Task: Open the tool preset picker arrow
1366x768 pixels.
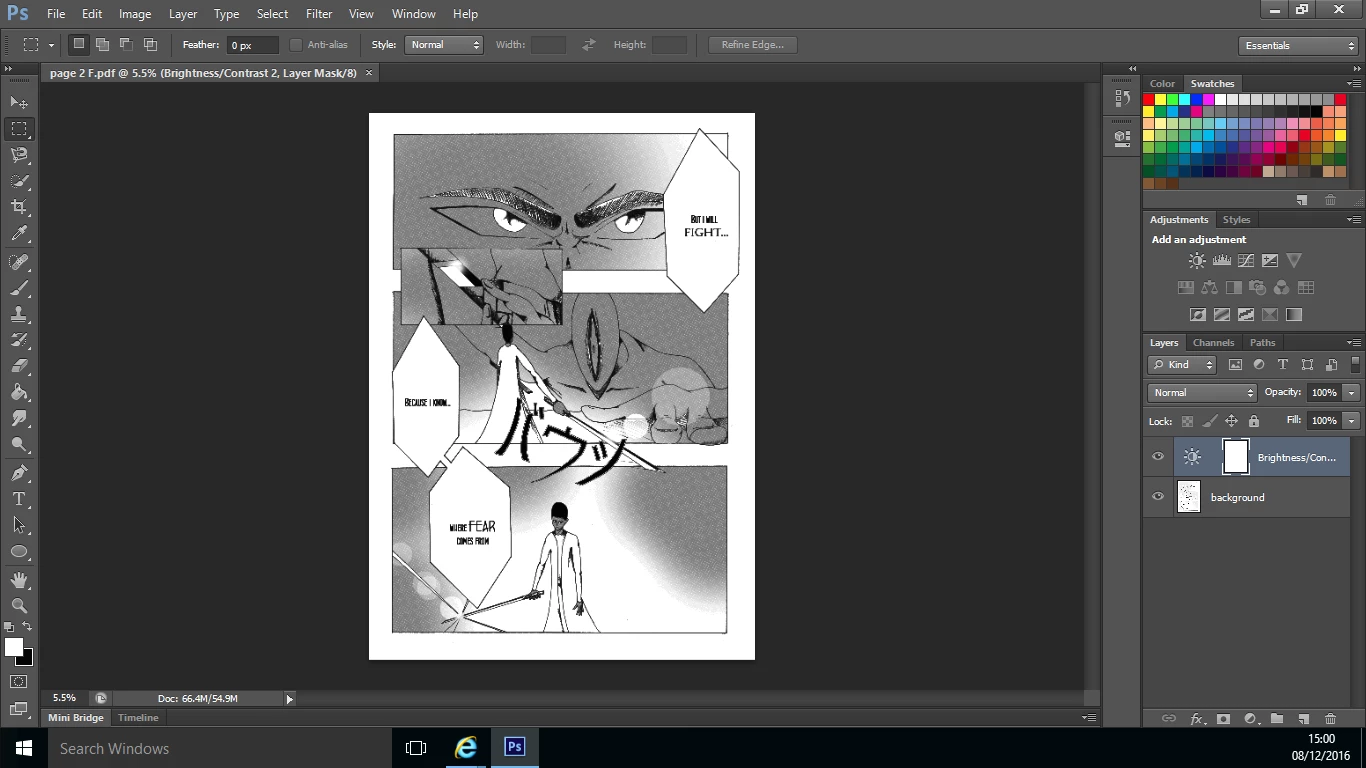Action: click(x=51, y=45)
